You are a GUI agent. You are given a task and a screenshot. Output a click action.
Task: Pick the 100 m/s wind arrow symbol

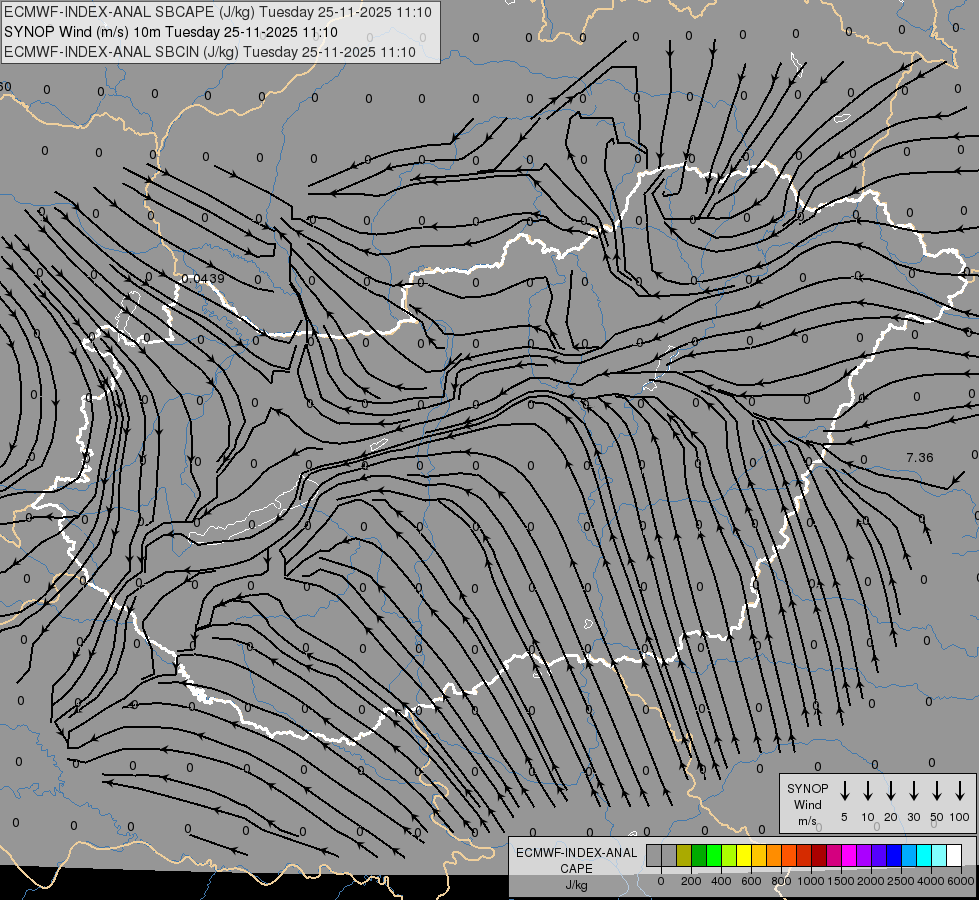point(960,791)
